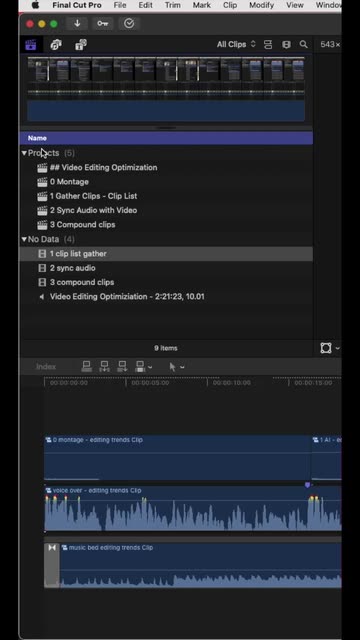Open the All Clips filter dropdown
The height and width of the screenshot is (640, 360).
pos(236,44)
